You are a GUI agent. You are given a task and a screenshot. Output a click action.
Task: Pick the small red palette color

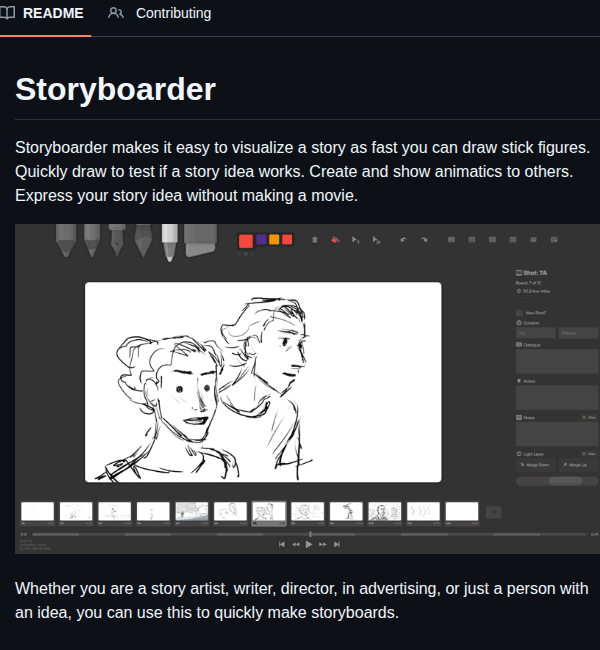click(287, 240)
